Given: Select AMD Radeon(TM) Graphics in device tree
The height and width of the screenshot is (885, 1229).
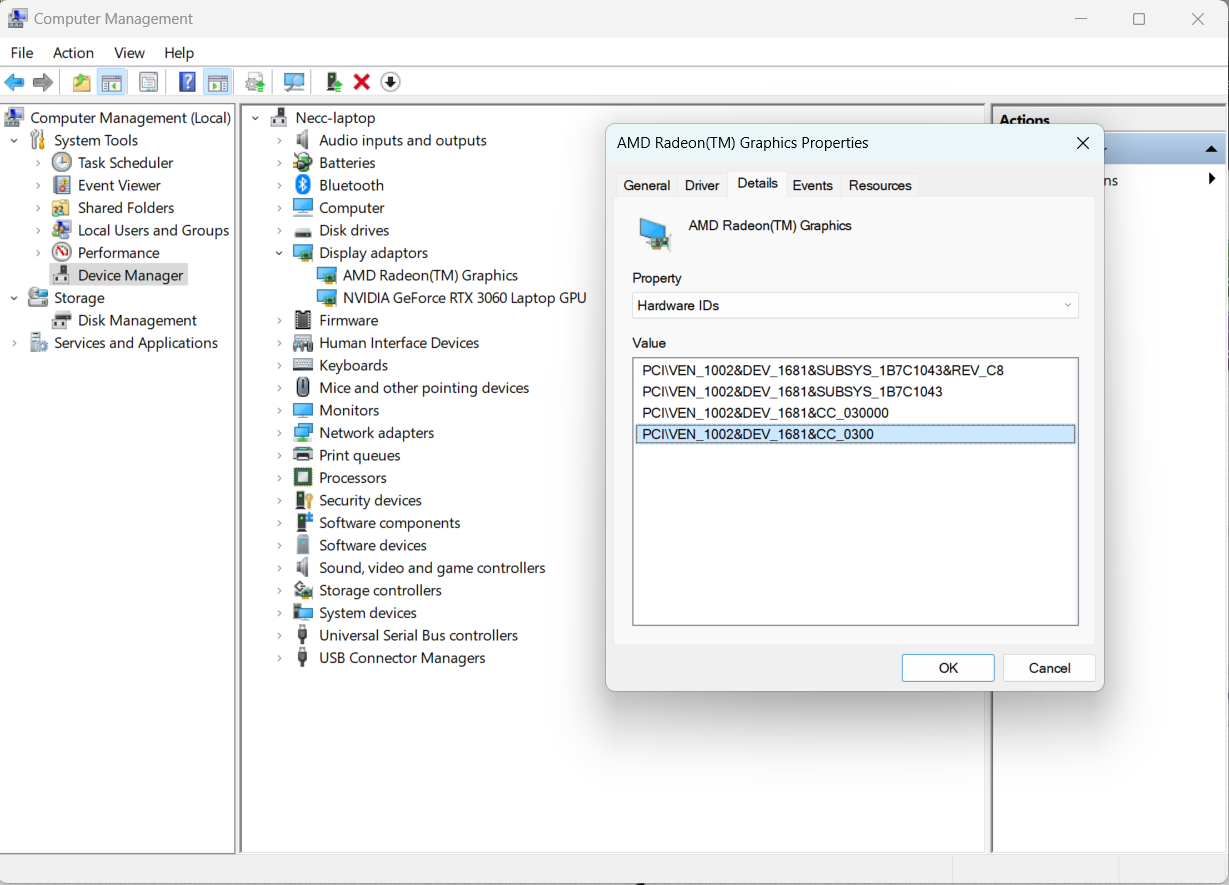Looking at the screenshot, I should [x=430, y=275].
